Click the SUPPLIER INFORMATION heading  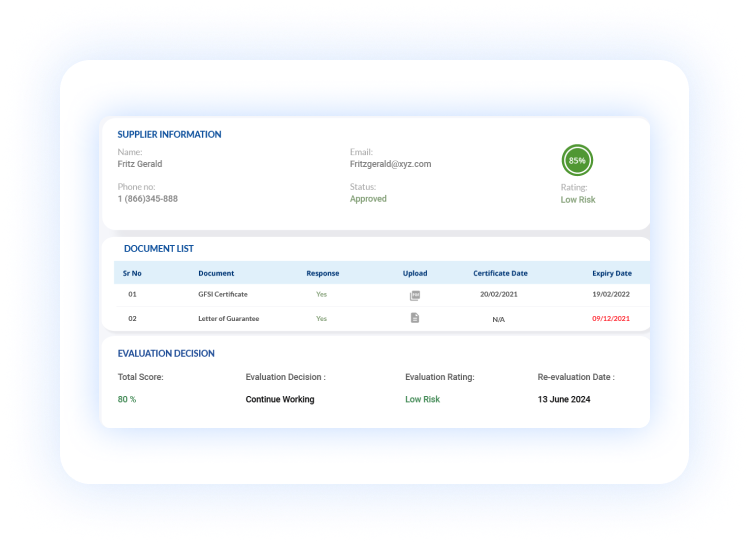pyautogui.click(x=170, y=135)
